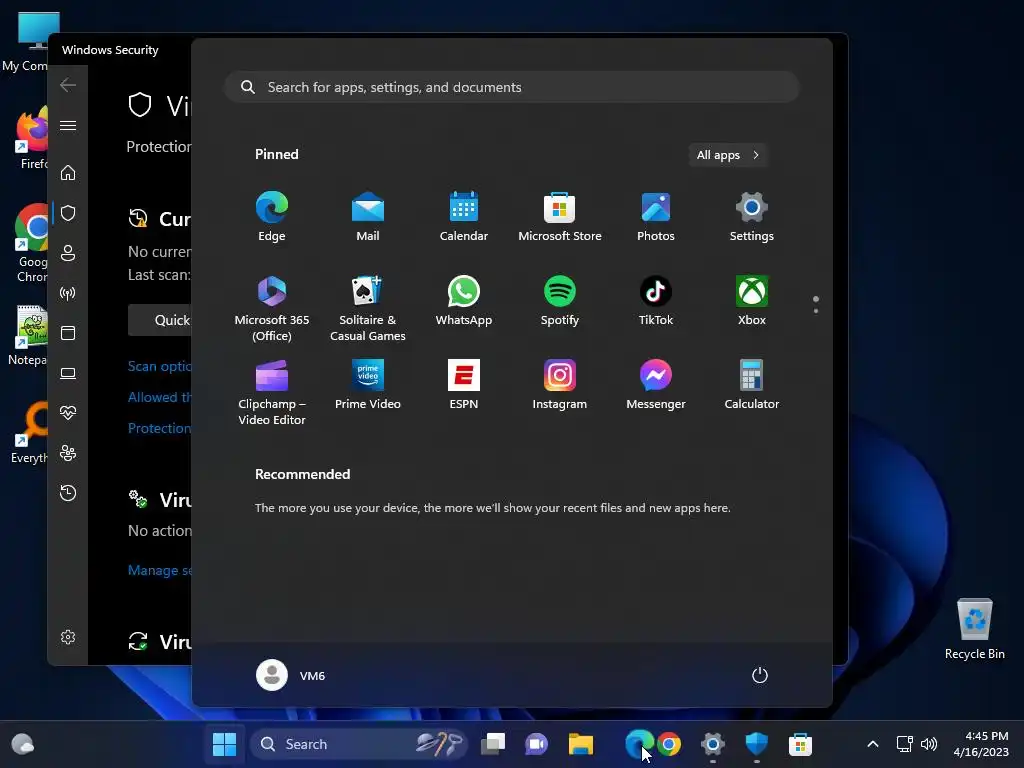1024x768 pixels.
Task: Open Family options in Windows Security sidebar
Action: (68, 453)
